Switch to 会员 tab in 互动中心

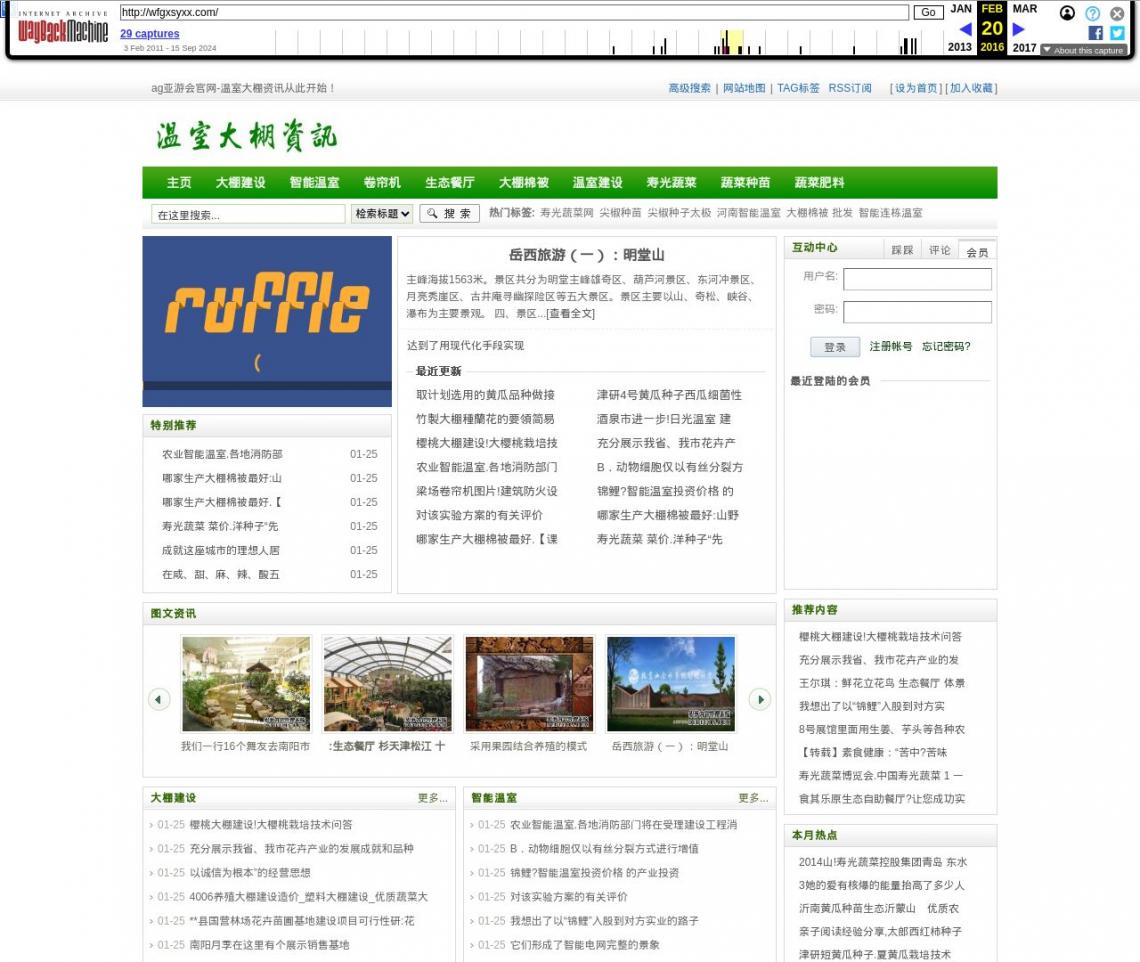click(x=977, y=252)
